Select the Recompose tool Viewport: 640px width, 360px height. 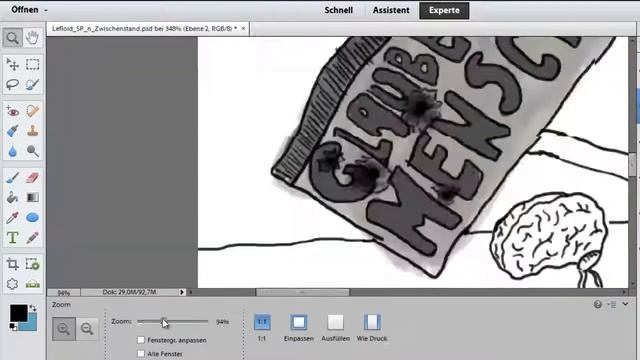coord(32,264)
